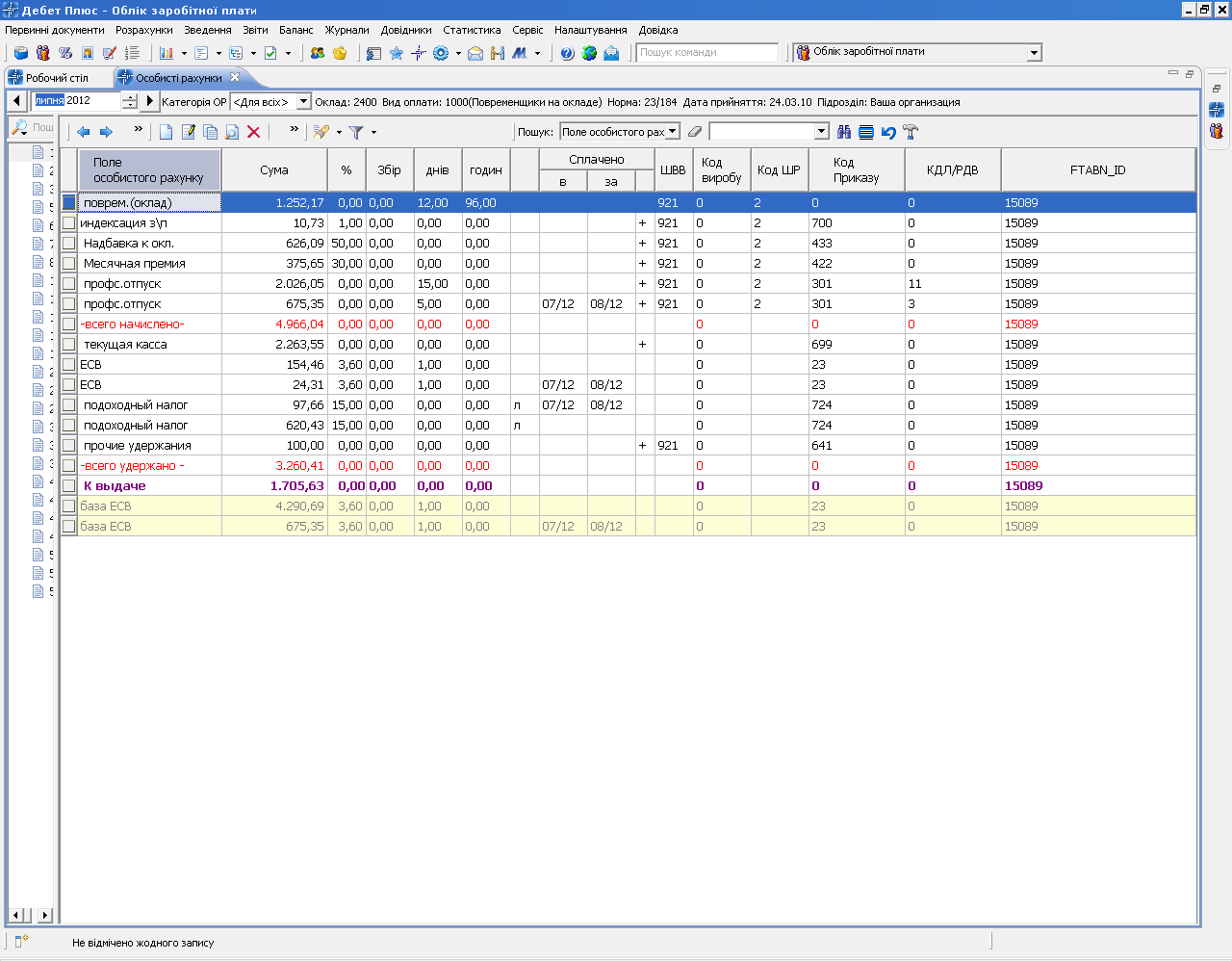Open the Пошук field selector dropdown

[x=673, y=131]
